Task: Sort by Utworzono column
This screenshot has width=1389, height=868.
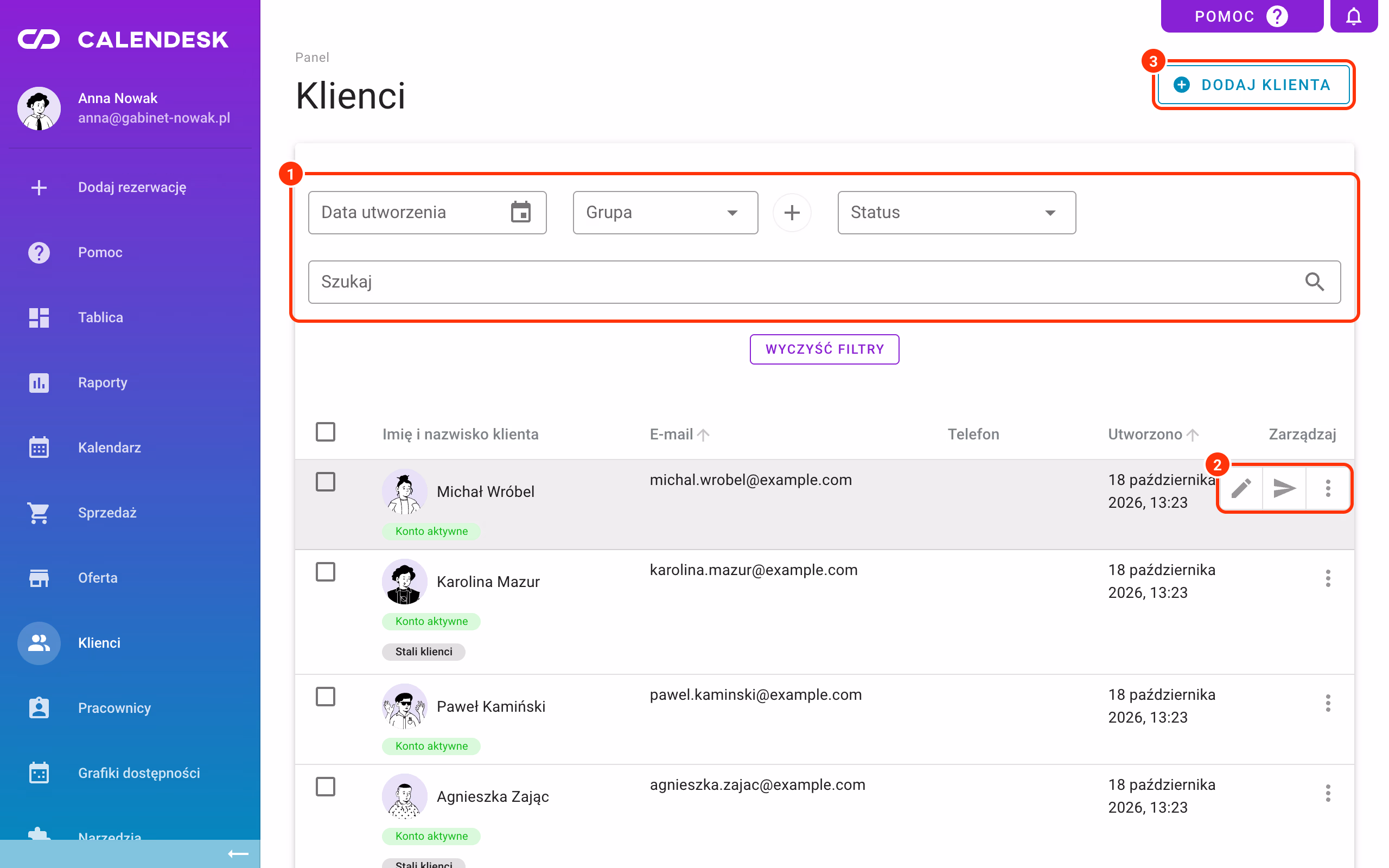Action: point(1153,434)
